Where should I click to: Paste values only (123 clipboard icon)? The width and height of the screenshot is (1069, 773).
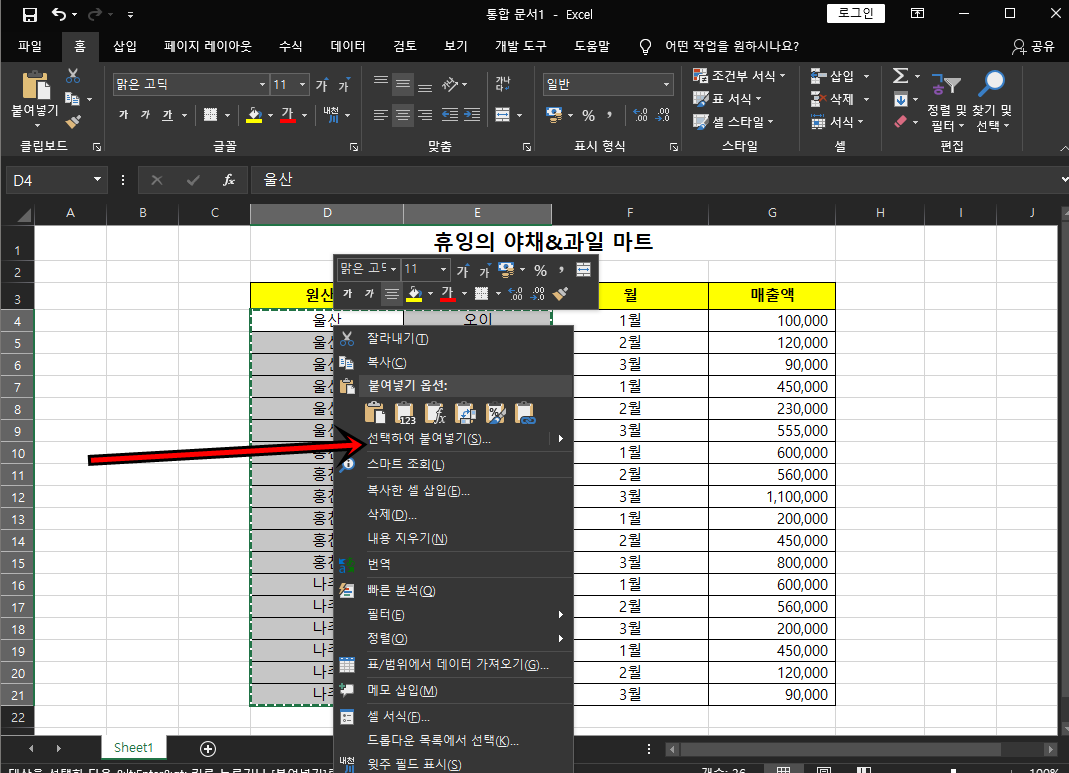[x=404, y=413]
